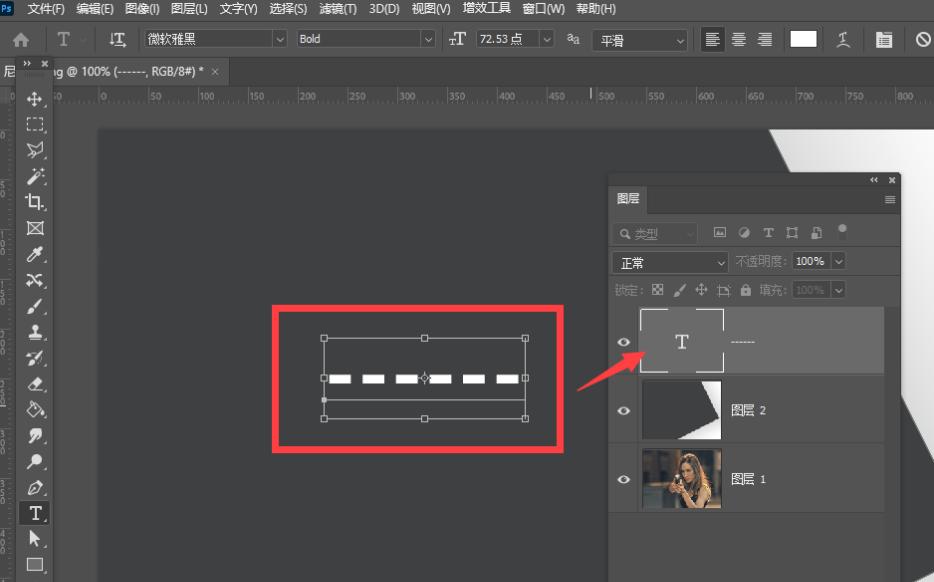The image size is (934, 582).
Task: Left align text button
Action: coord(712,40)
